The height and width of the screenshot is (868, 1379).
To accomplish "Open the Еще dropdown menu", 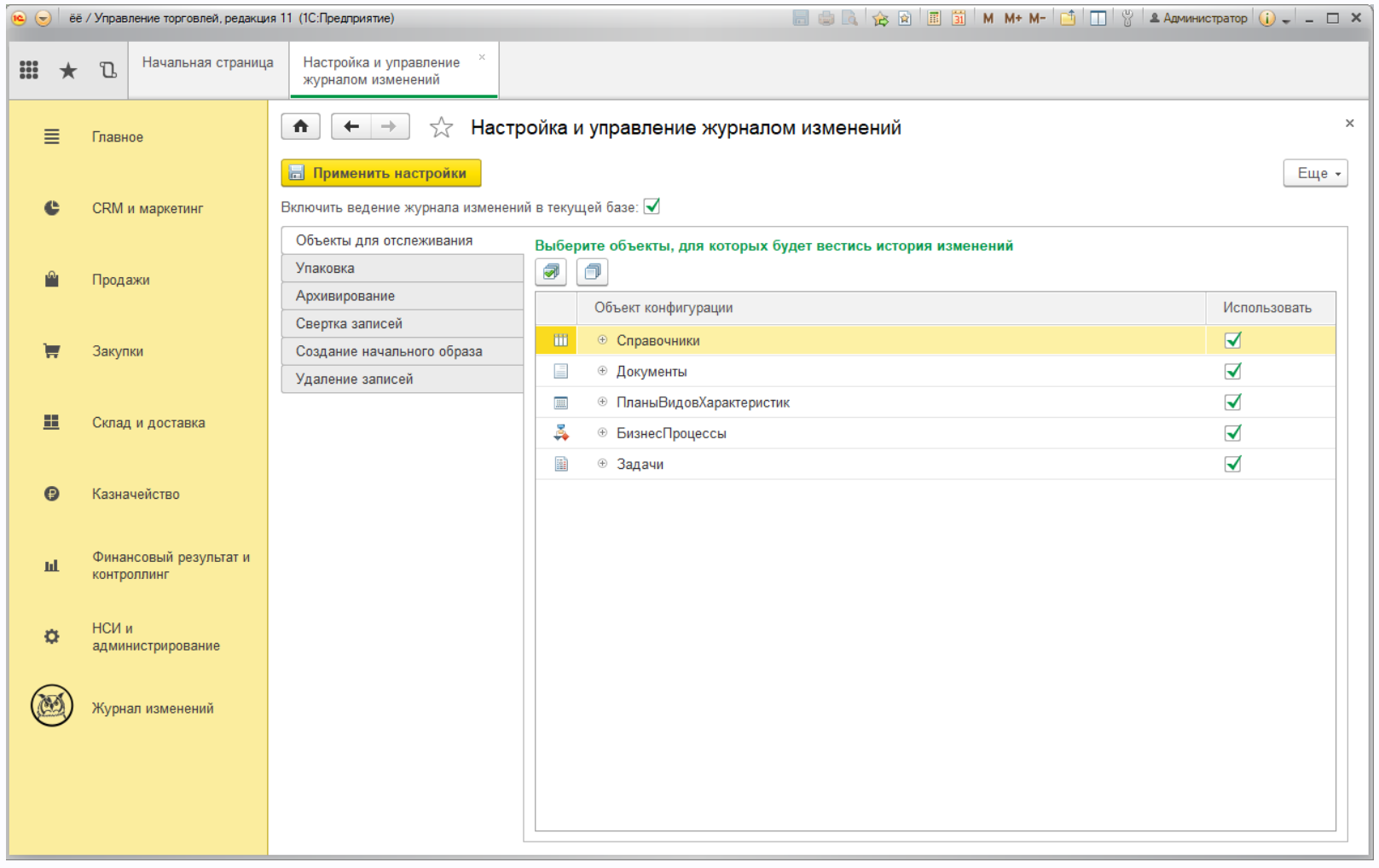I will (x=1315, y=173).
